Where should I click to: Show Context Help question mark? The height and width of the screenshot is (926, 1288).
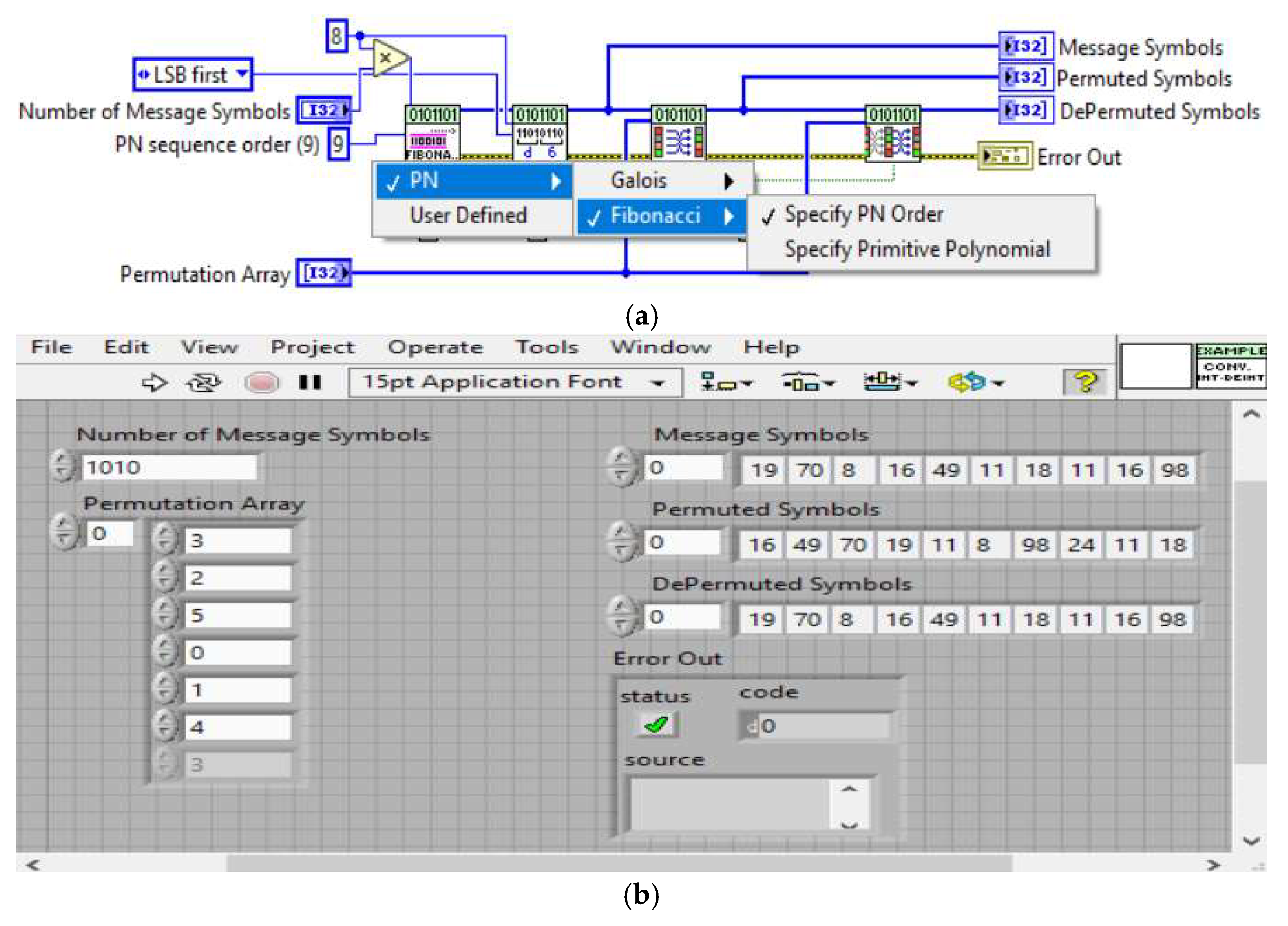click(1085, 382)
